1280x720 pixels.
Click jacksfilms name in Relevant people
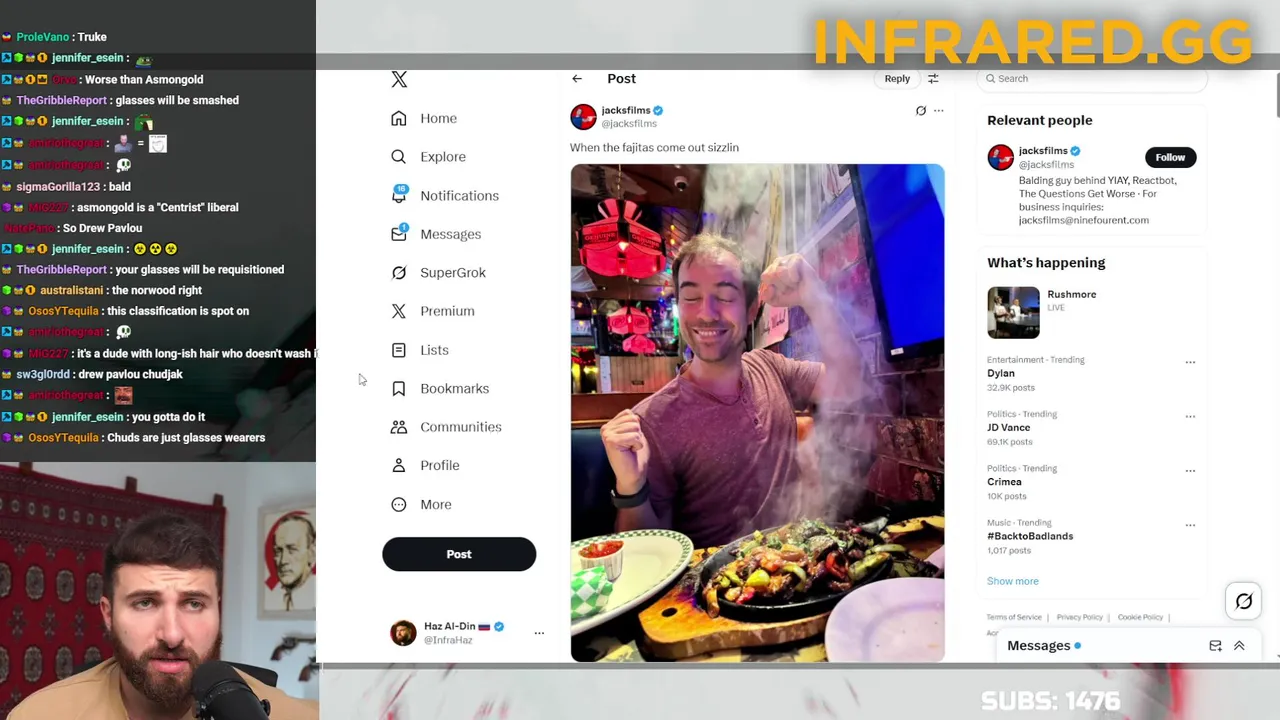point(1043,151)
